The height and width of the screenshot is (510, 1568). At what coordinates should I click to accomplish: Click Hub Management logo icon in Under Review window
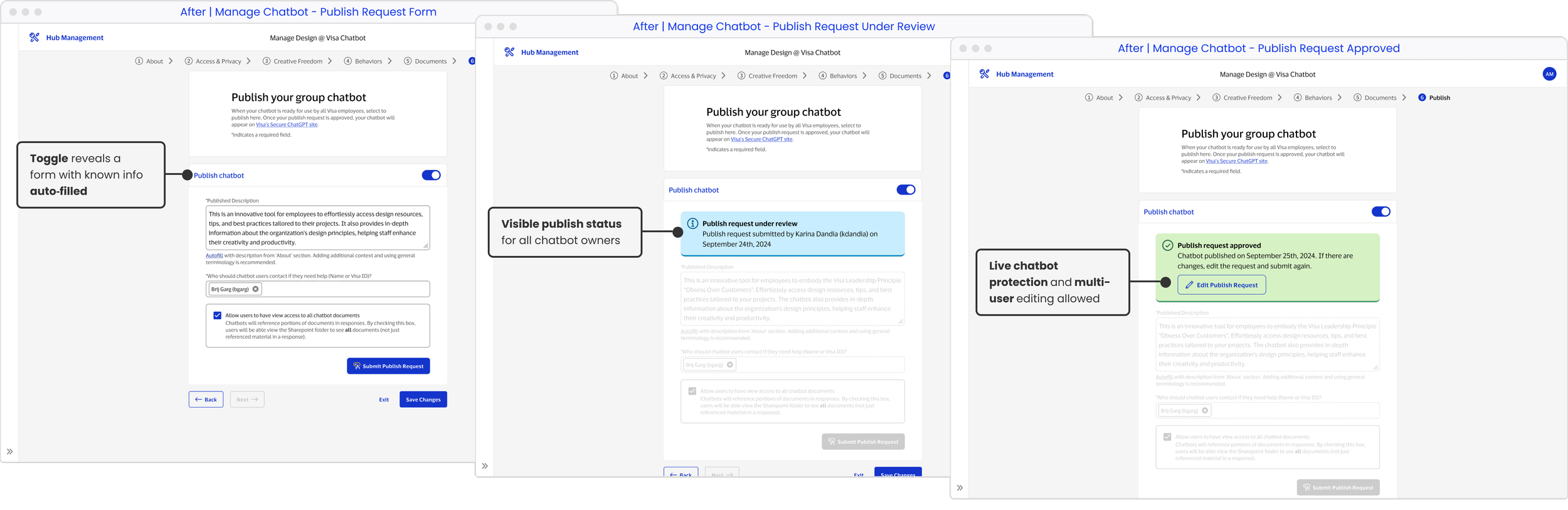(509, 52)
